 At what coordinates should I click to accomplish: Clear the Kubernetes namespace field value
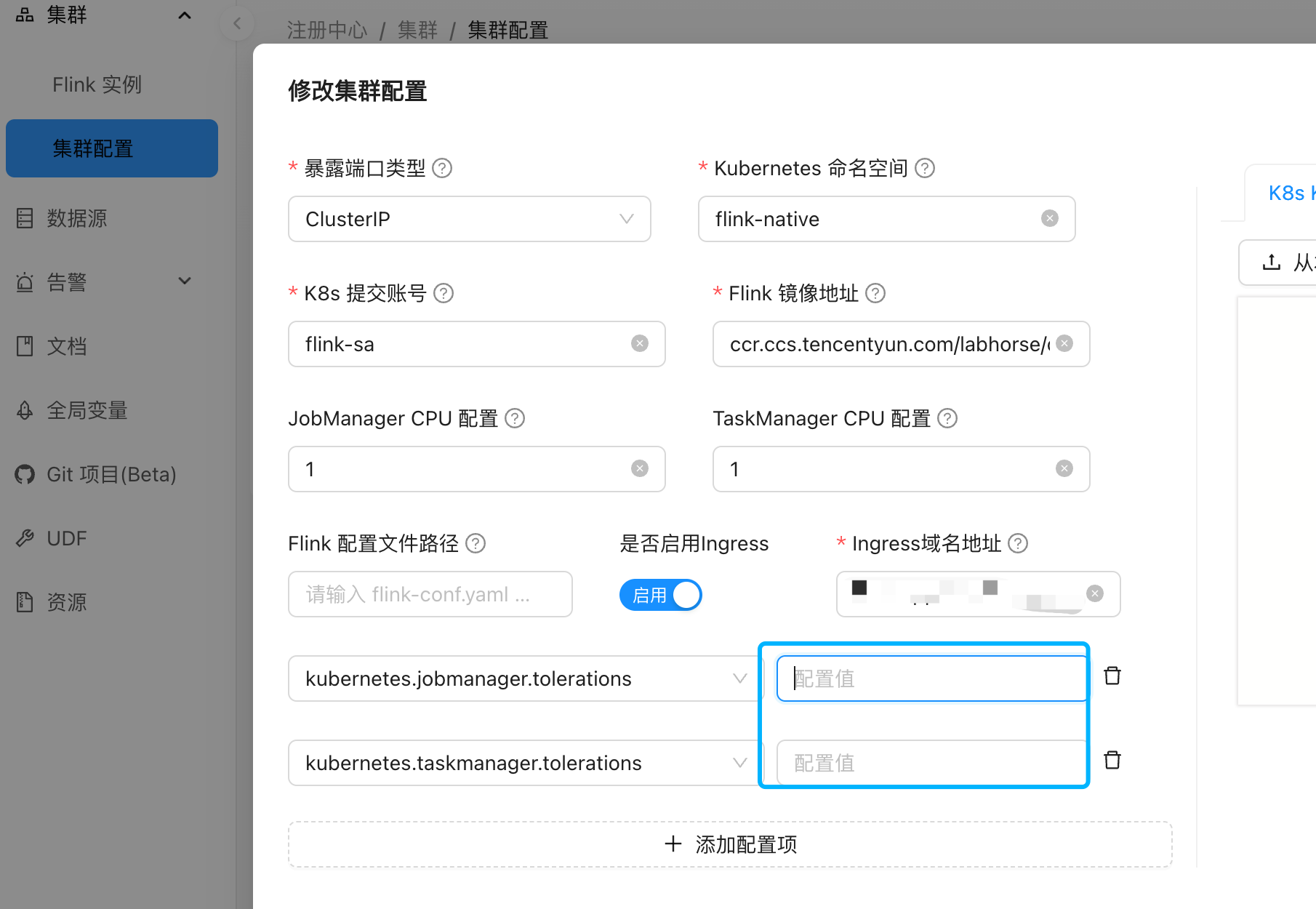pos(1049,218)
